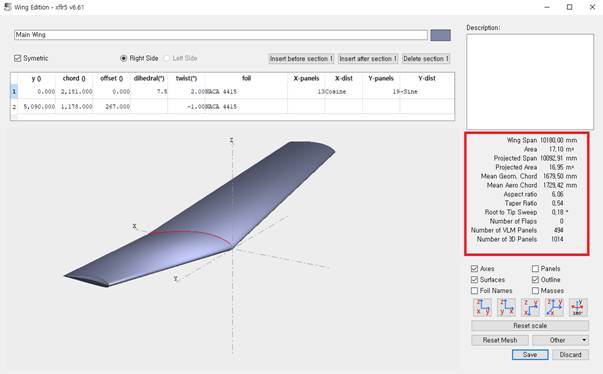Viewport: 603px width, 374px height.
Task: Click Y-panels cell 19
Action: [x=381, y=92]
